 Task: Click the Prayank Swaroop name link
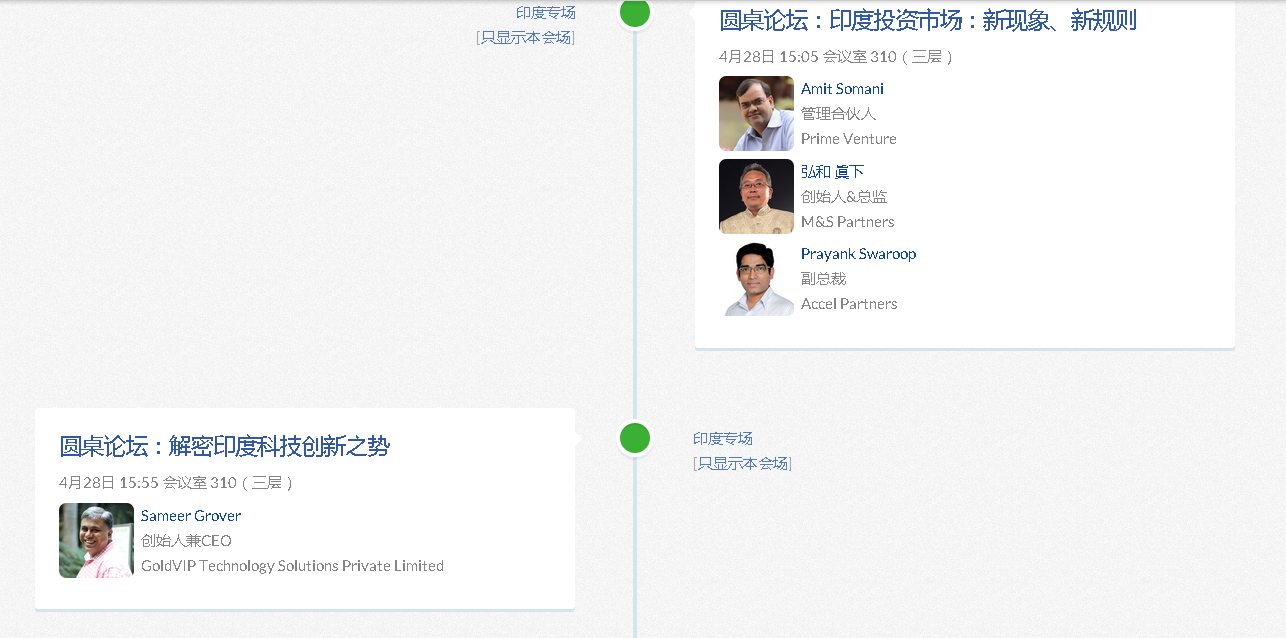pyautogui.click(x=858, y=254)
